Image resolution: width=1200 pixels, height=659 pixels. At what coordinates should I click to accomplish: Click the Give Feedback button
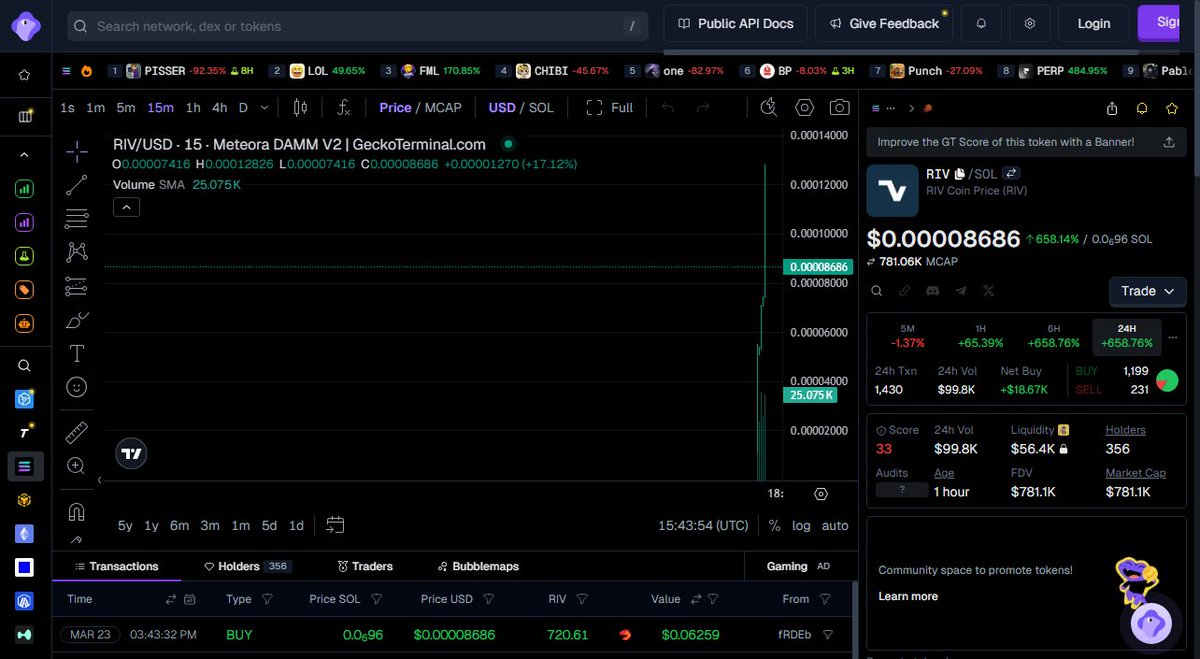pyautogui.click(x=884, y=23)
